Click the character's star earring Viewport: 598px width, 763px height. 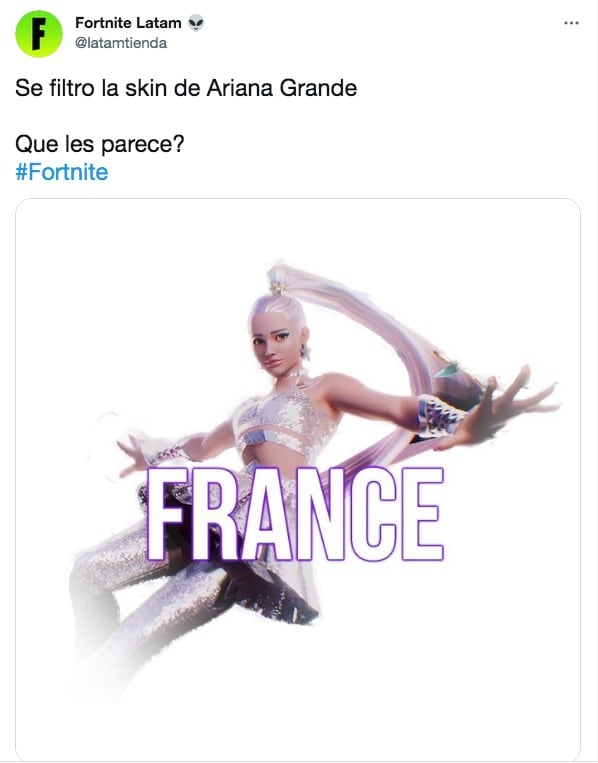[x=305, y=352]
